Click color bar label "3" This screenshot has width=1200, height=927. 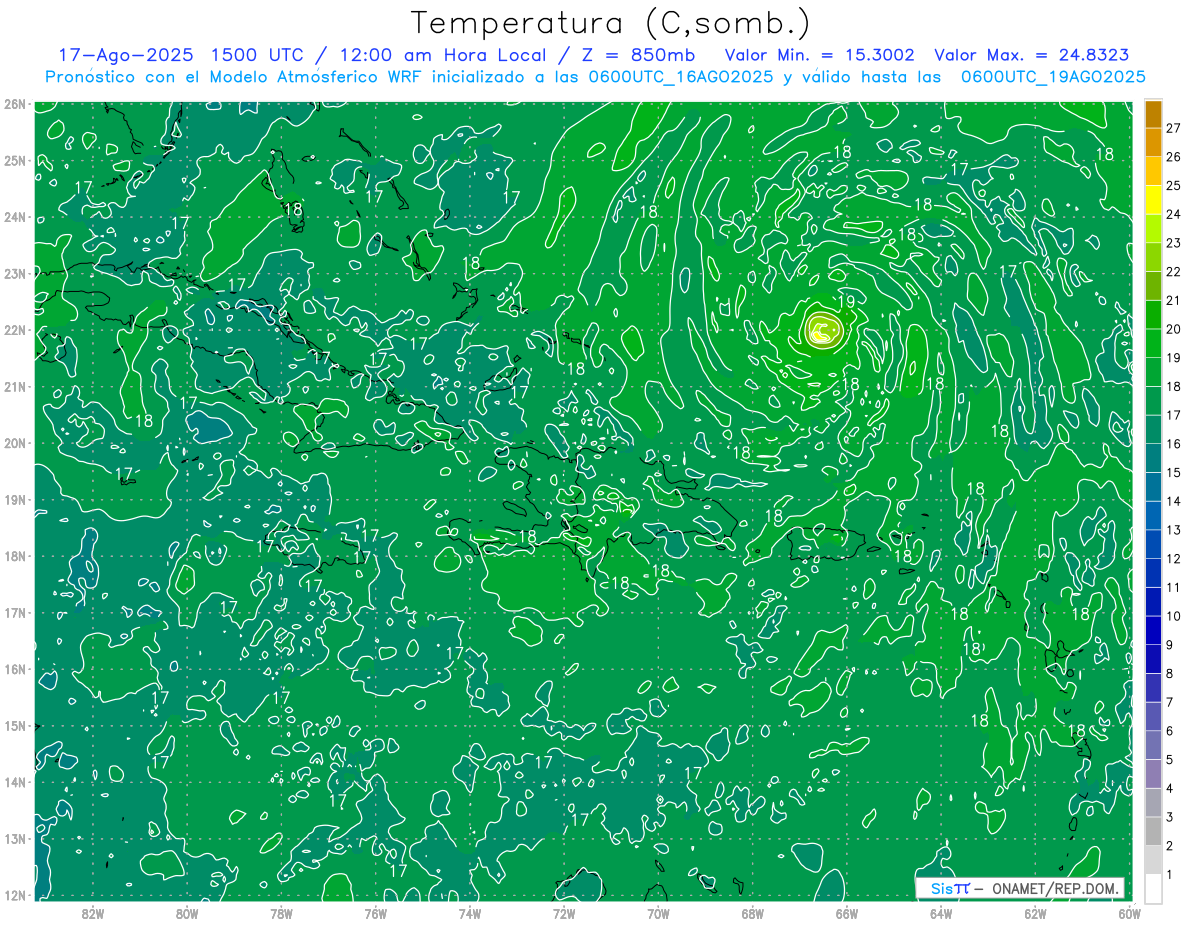[x=1170, y=817]
